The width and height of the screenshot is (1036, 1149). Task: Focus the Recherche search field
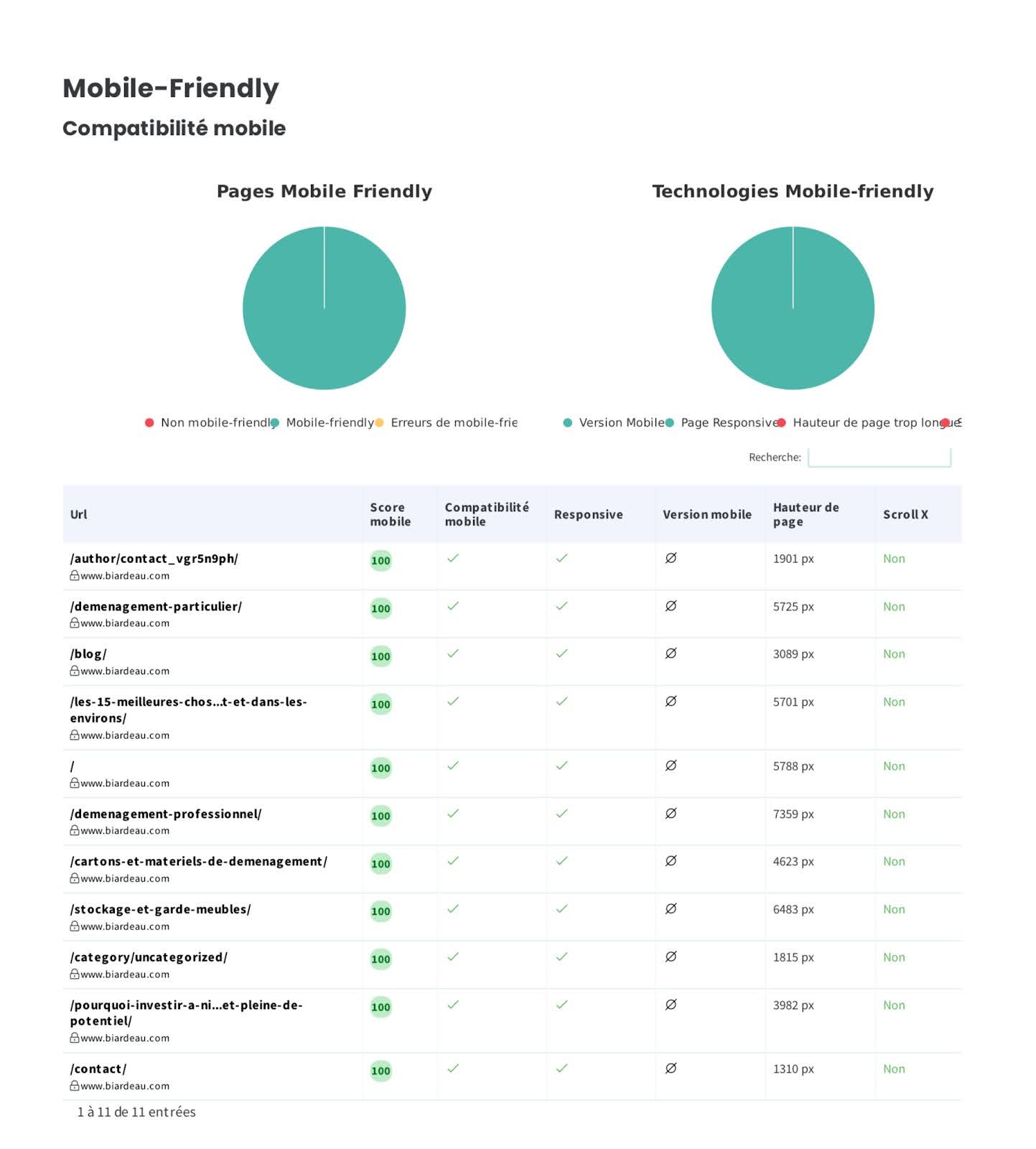tap(879, 457)
